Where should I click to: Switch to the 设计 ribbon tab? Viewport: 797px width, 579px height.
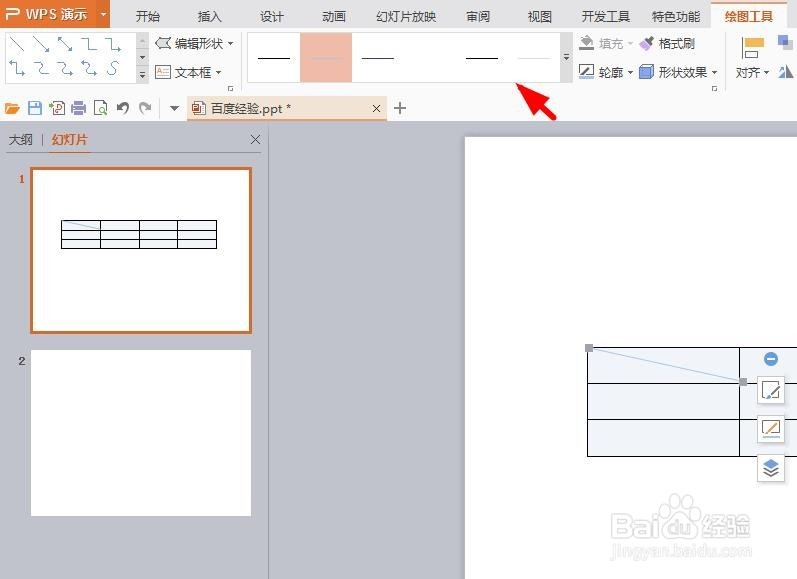(272, 16)
